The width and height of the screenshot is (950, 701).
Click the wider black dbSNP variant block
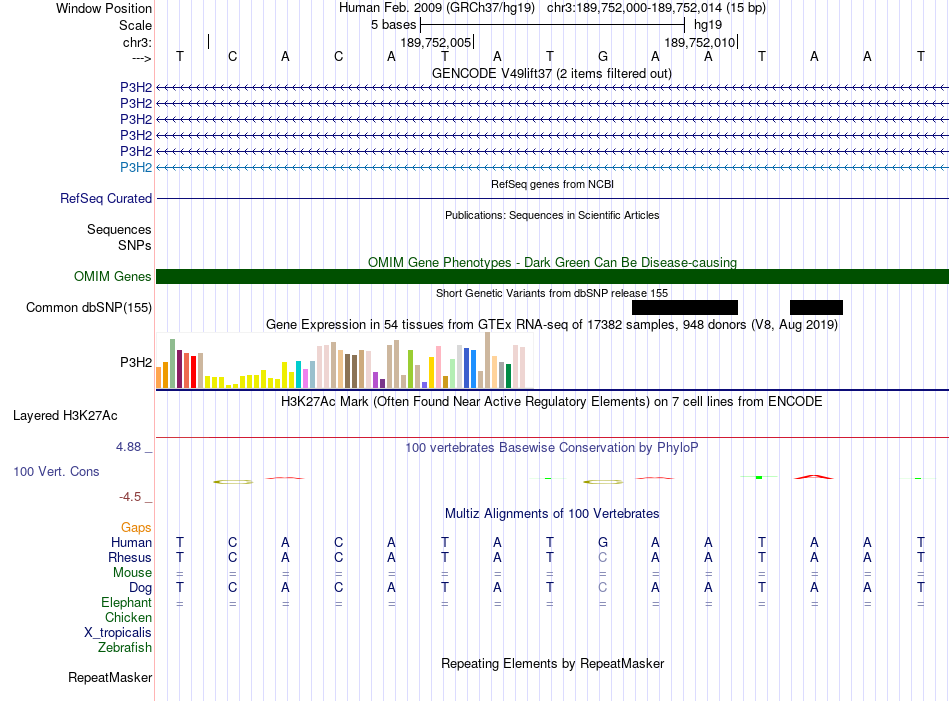click(x=685, y=307)
